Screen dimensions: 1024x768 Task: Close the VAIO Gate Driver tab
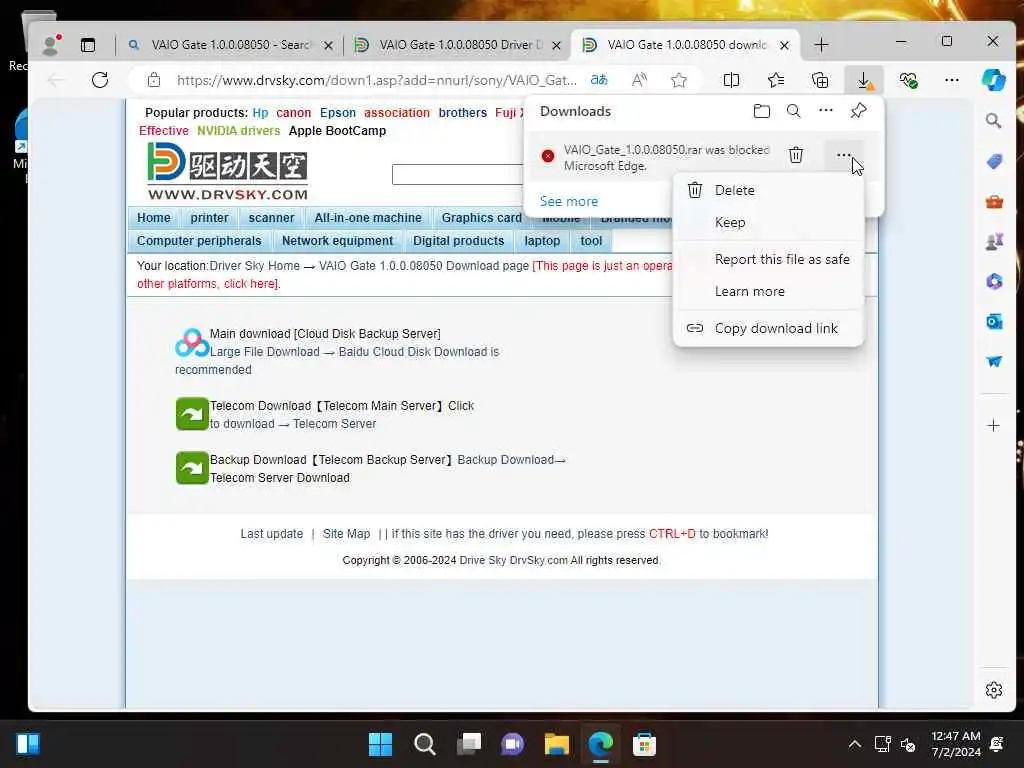click(x=556, y=45)
